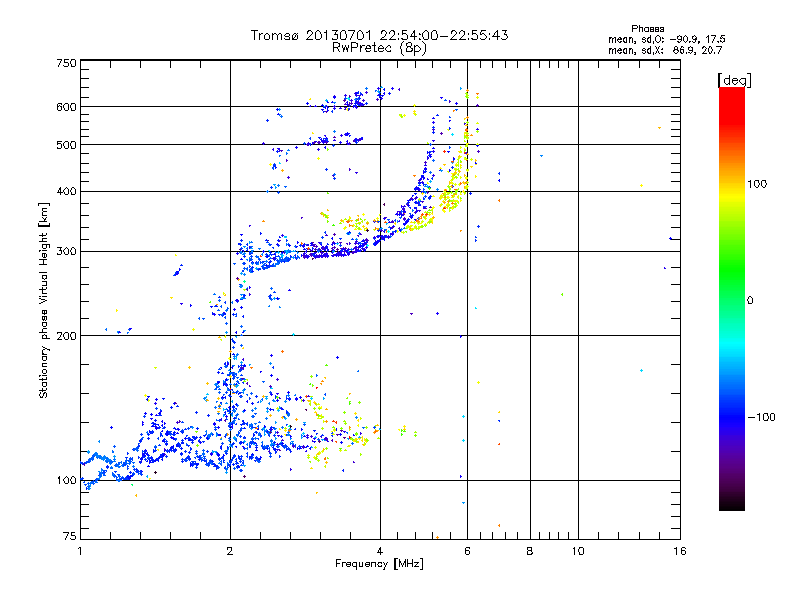This screenshot has width=800, height=600.
Task: Click the '200' y-axis tick label
Action: click(66, 336)
